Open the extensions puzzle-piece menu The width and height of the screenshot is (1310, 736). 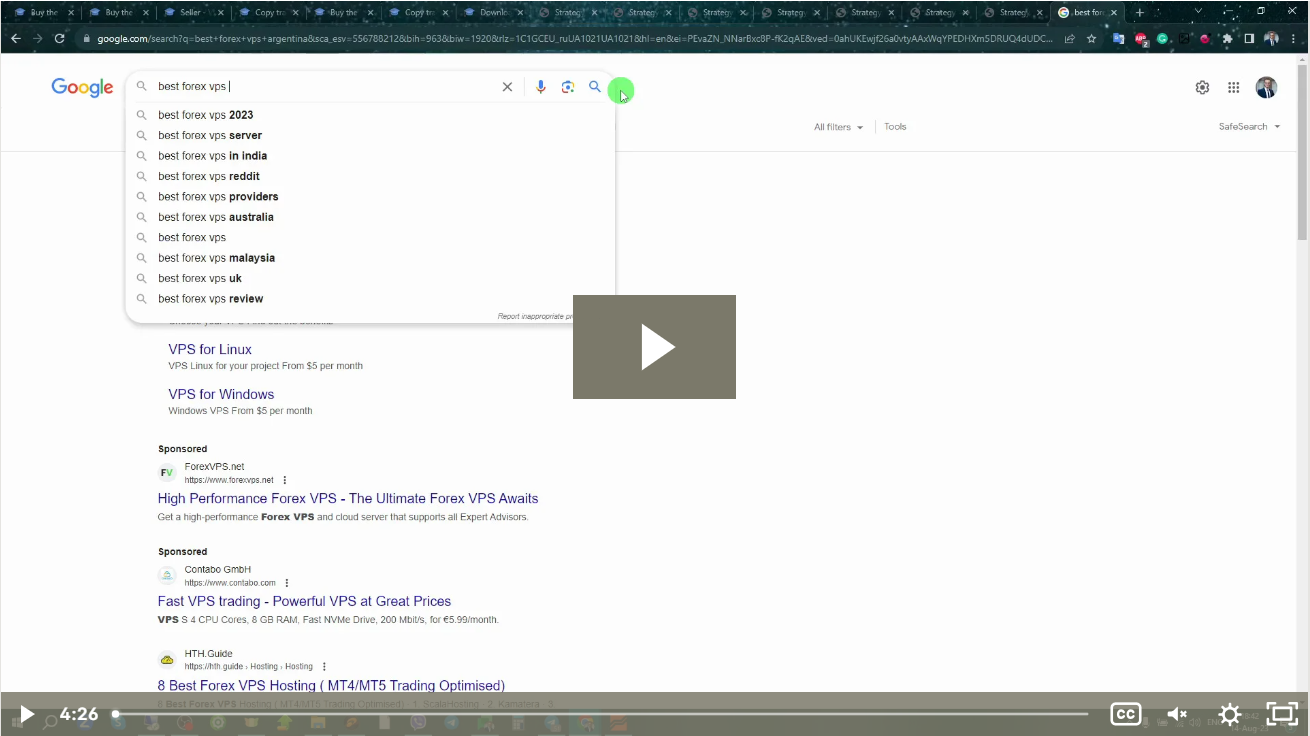point(1227,39)
